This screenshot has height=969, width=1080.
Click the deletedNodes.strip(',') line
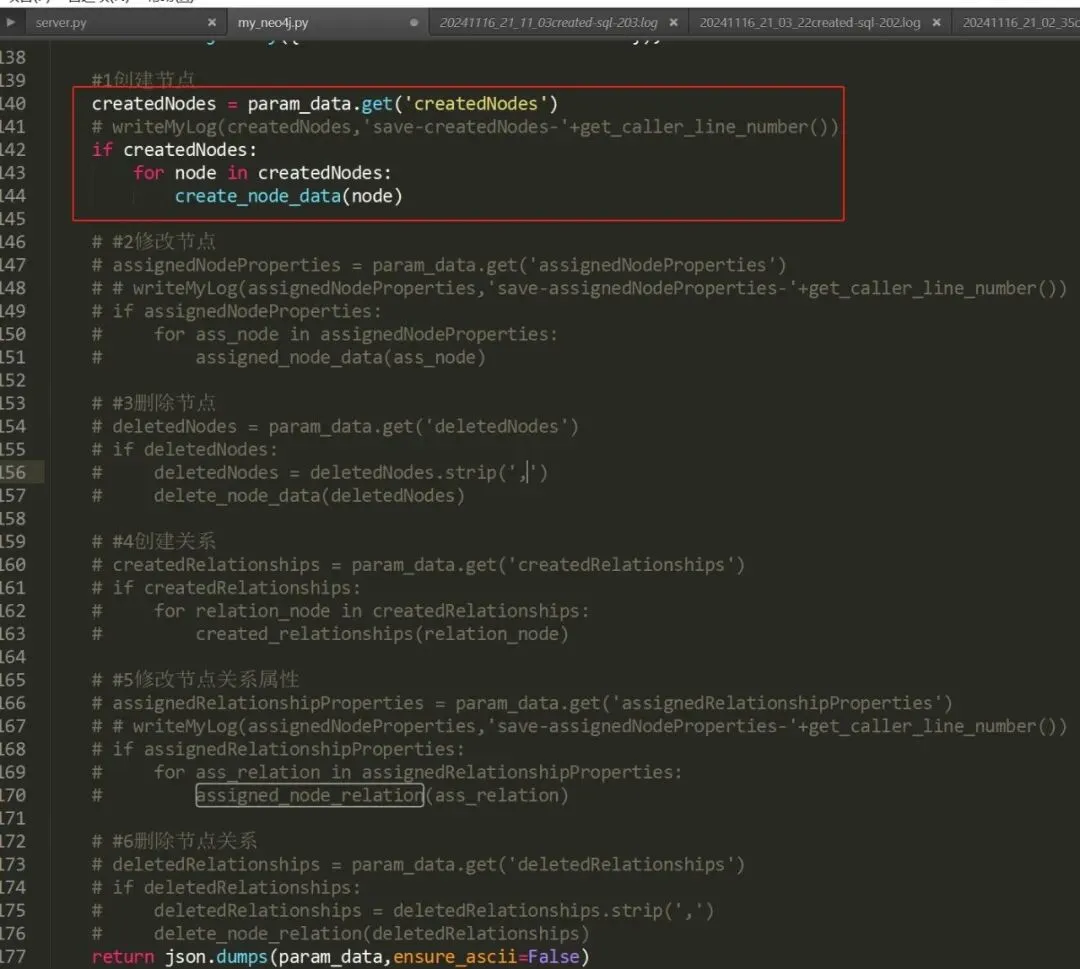point(320,472)
